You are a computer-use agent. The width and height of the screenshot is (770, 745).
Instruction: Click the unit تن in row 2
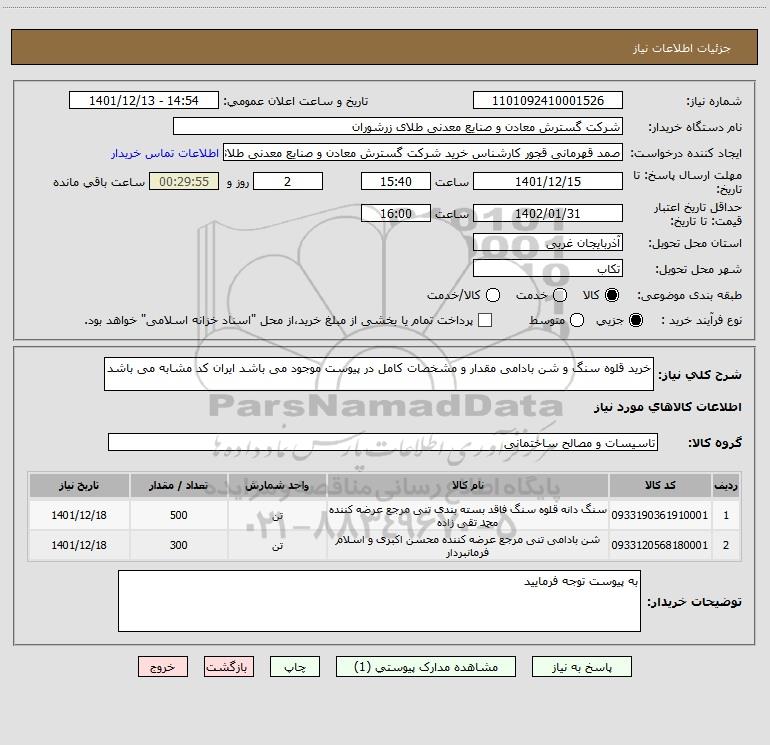click(277, 546)
